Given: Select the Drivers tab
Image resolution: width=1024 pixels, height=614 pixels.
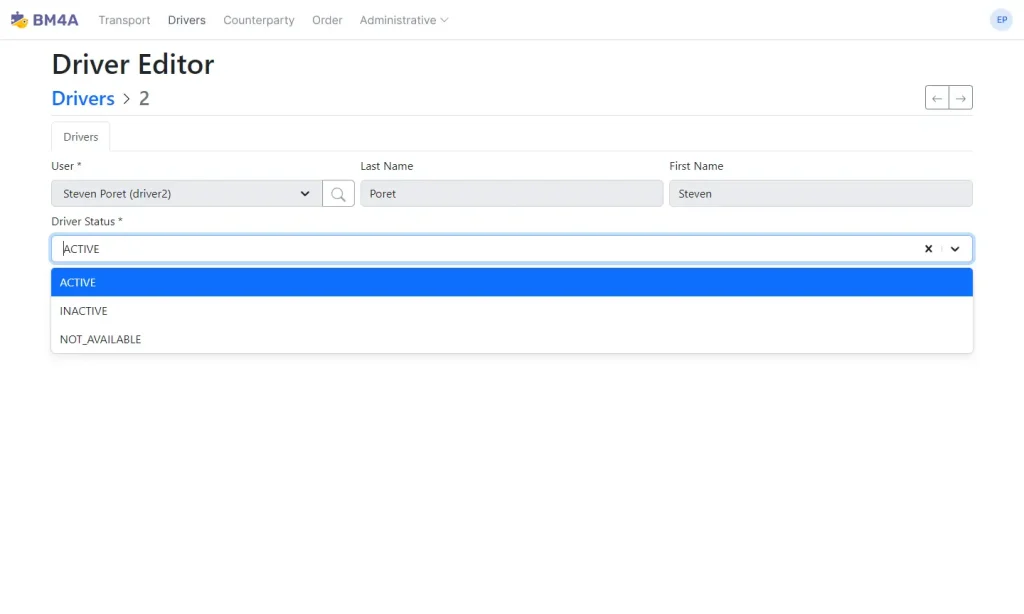Looking at the screenshot, I should coord(80,137).
